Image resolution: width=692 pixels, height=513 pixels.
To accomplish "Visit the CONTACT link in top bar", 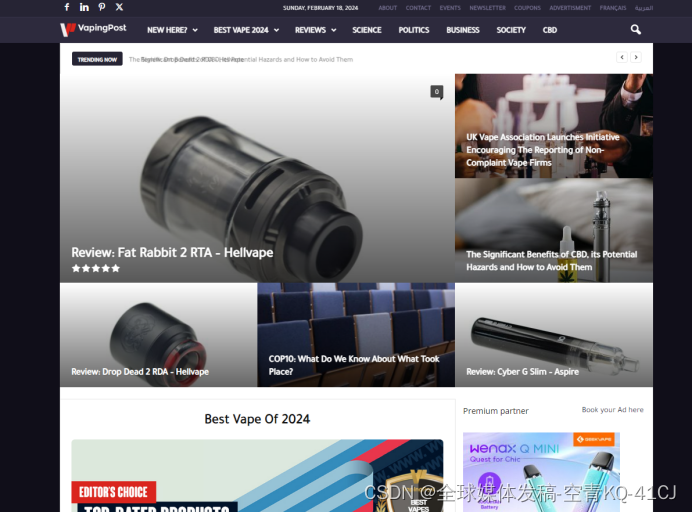I will 418,8.
